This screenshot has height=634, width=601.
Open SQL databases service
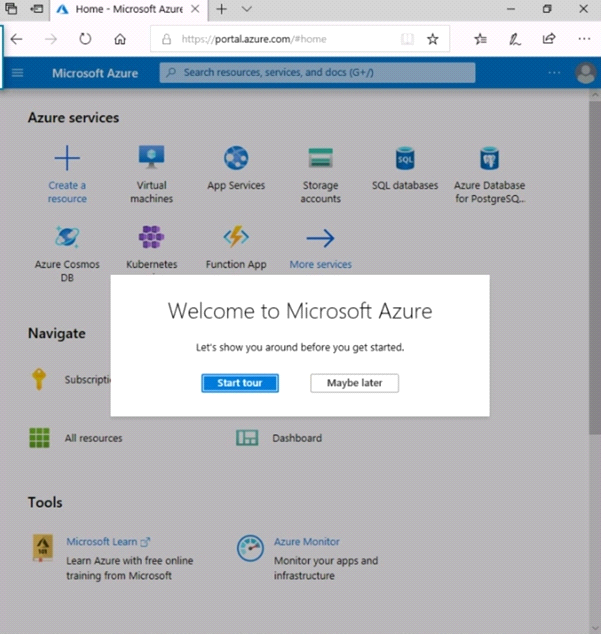pyautogui.click(x=405, y=169)
